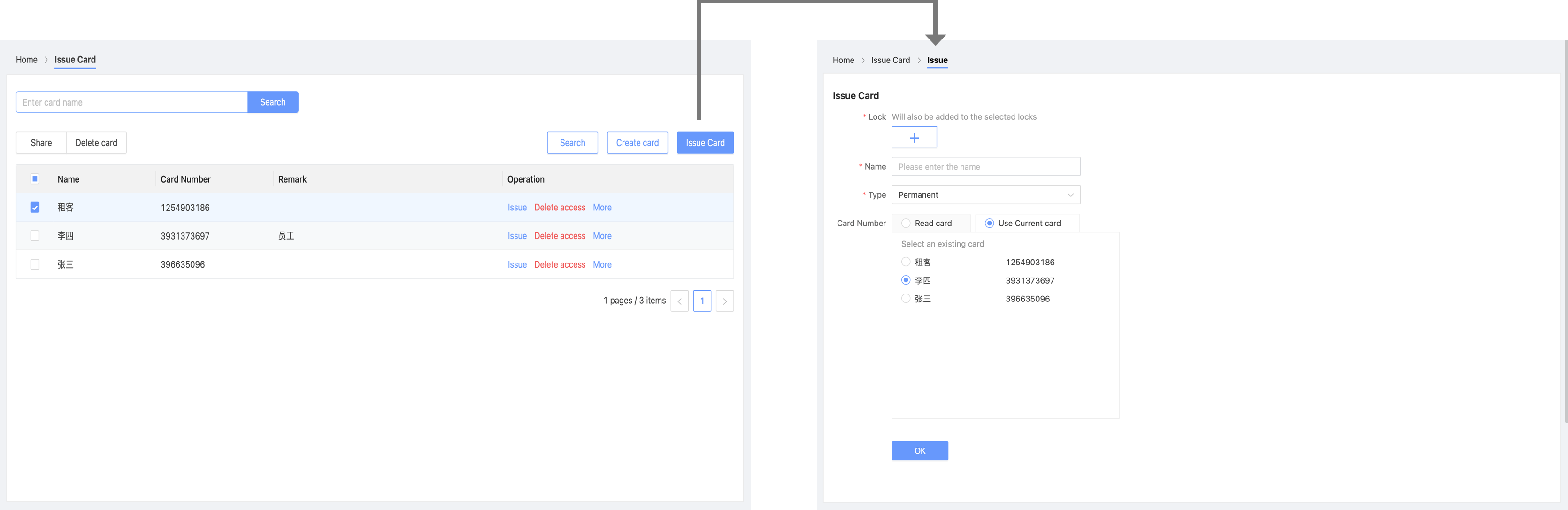Click the Operation column header
The height and width of the screenshot is (510, 1568).
(x=526, y=179)
